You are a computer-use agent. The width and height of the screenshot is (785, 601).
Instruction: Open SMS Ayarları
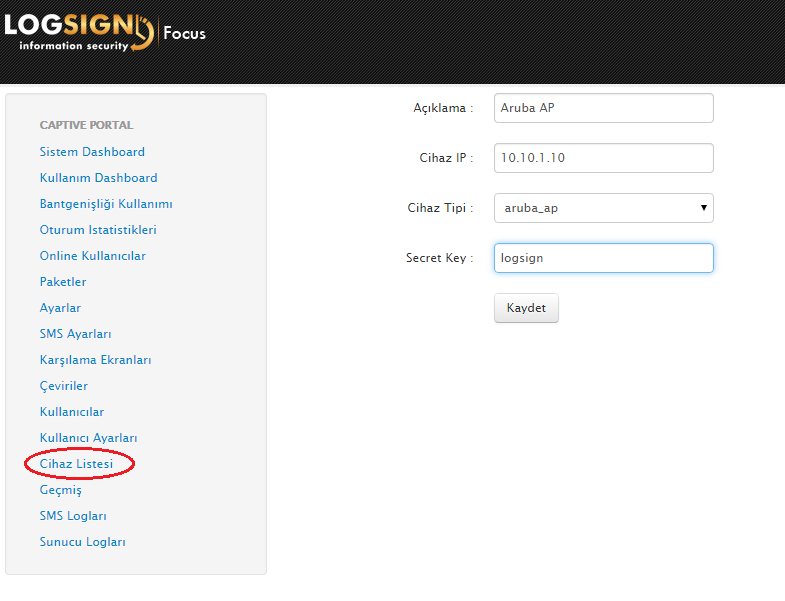[x=76, y=334]
